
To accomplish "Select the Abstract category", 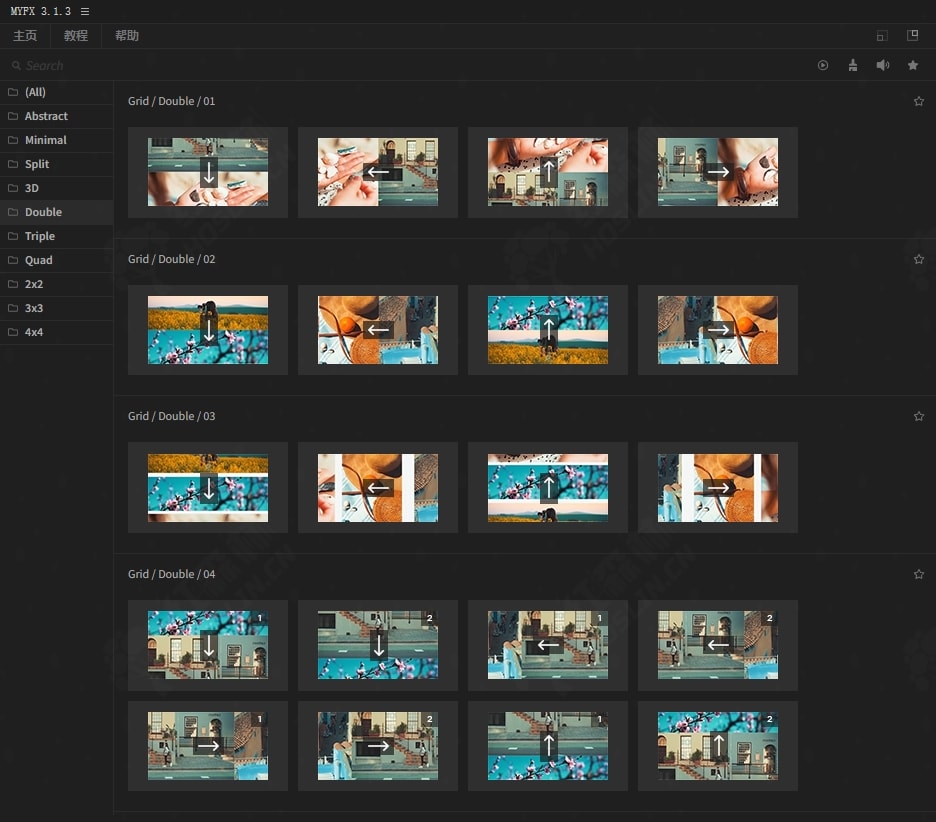I will click(x=57, y=116).
